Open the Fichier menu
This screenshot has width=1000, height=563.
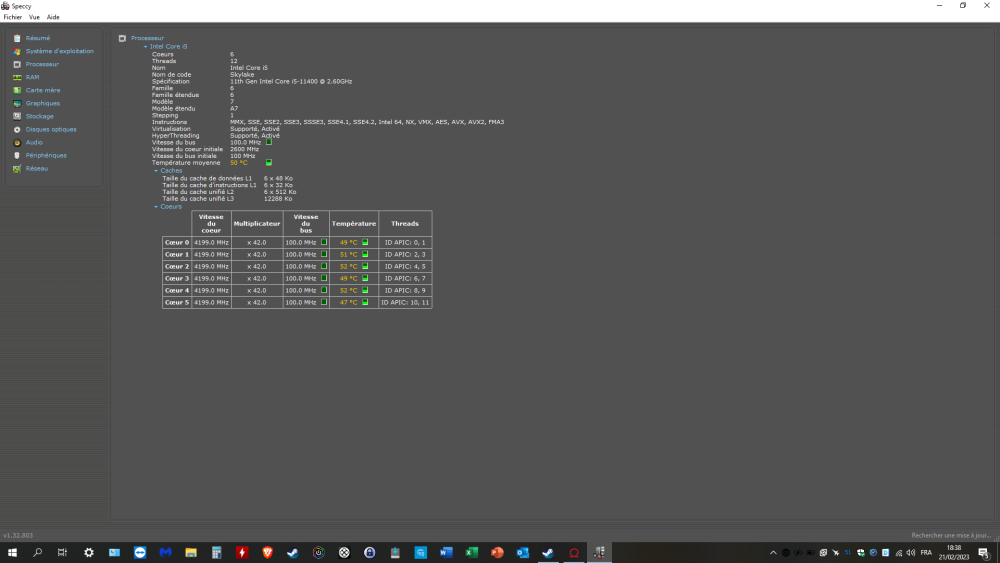click(x=13, y=17)
